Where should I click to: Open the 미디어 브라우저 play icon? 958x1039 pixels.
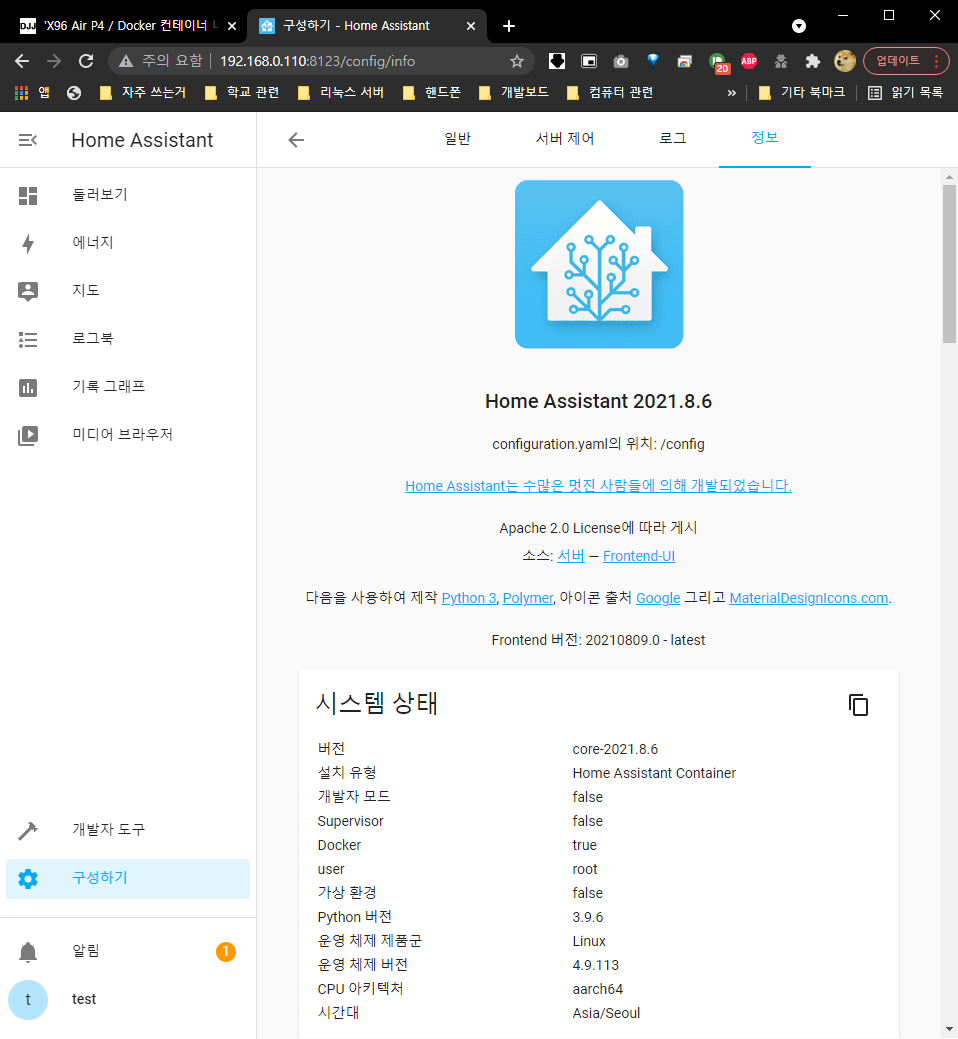pos(28,435)
